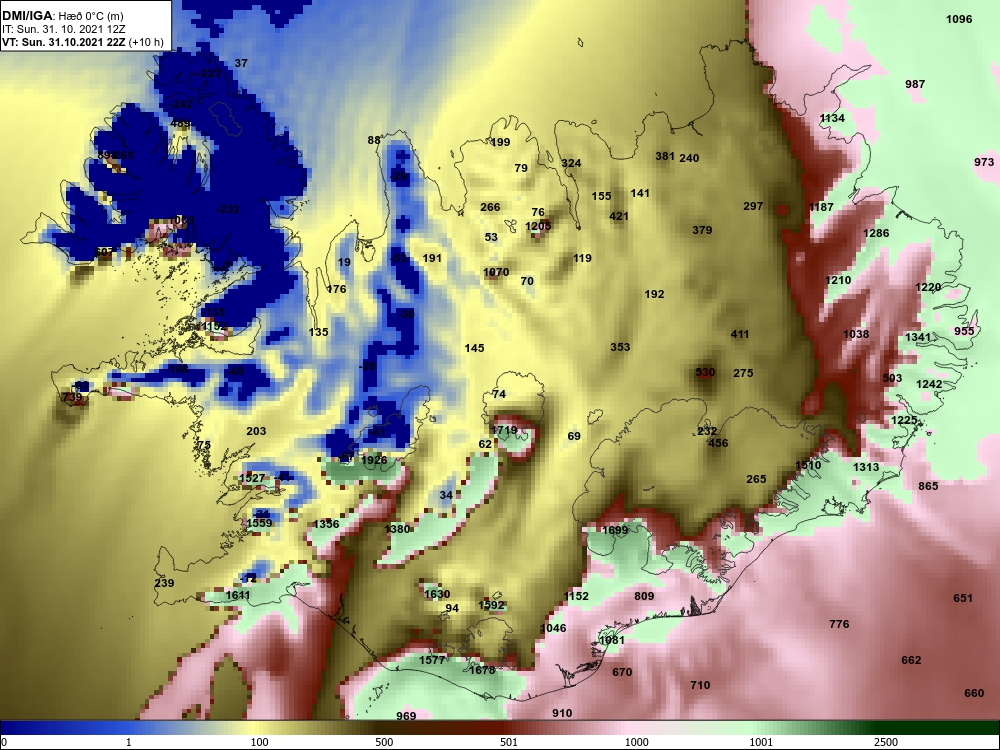The width and height of the screenshot is (1000, 750).
Task: Click the '2500' label on the color scale
Action: point(886,742)
